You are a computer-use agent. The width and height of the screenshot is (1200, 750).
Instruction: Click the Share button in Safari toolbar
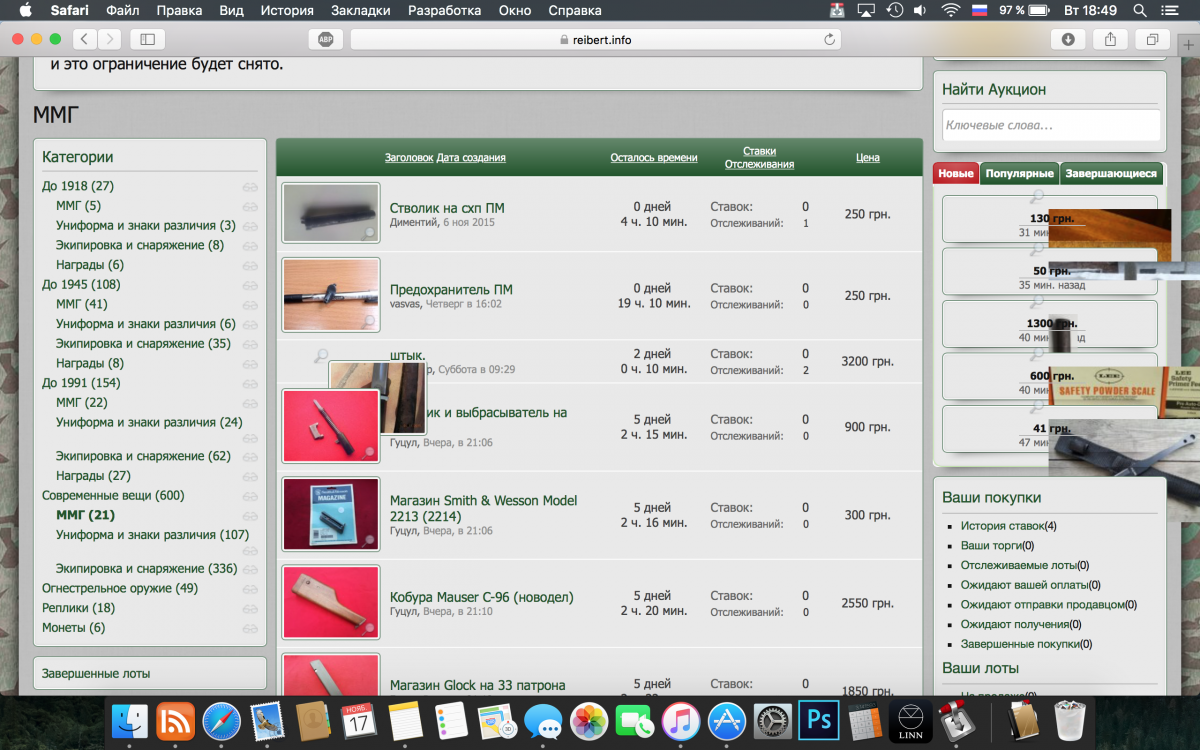1110,39
